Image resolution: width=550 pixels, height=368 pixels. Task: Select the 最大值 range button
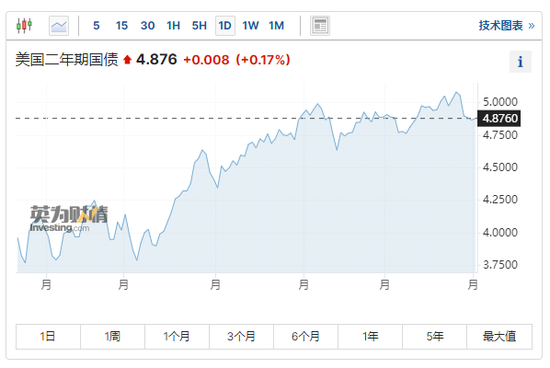click(x=499, y=337)
